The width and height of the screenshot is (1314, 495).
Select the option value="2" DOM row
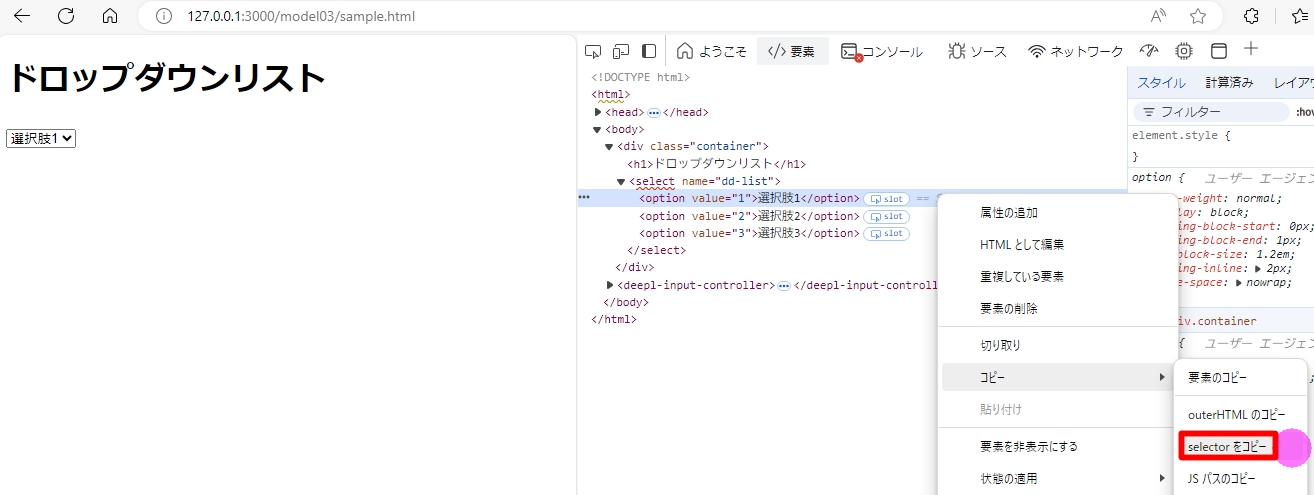(x=750, y=216)
